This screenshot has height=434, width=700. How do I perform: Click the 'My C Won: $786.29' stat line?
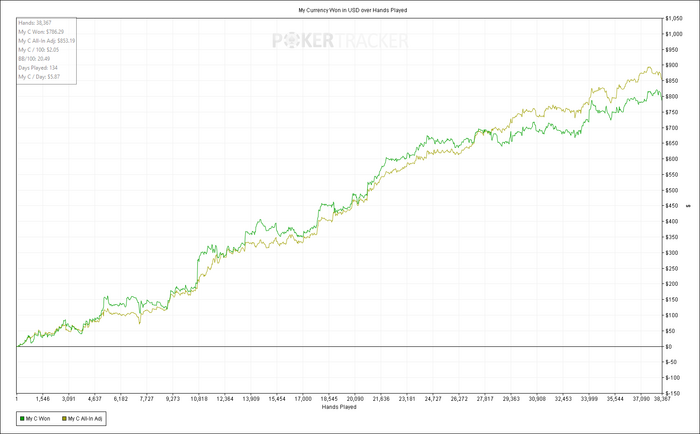coord(41,32)
